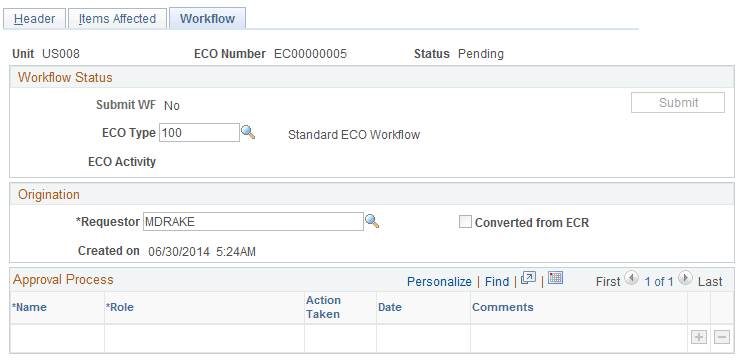Switch to the Header tab
This screenshot has height=362, width=750.
pos(34,19)
